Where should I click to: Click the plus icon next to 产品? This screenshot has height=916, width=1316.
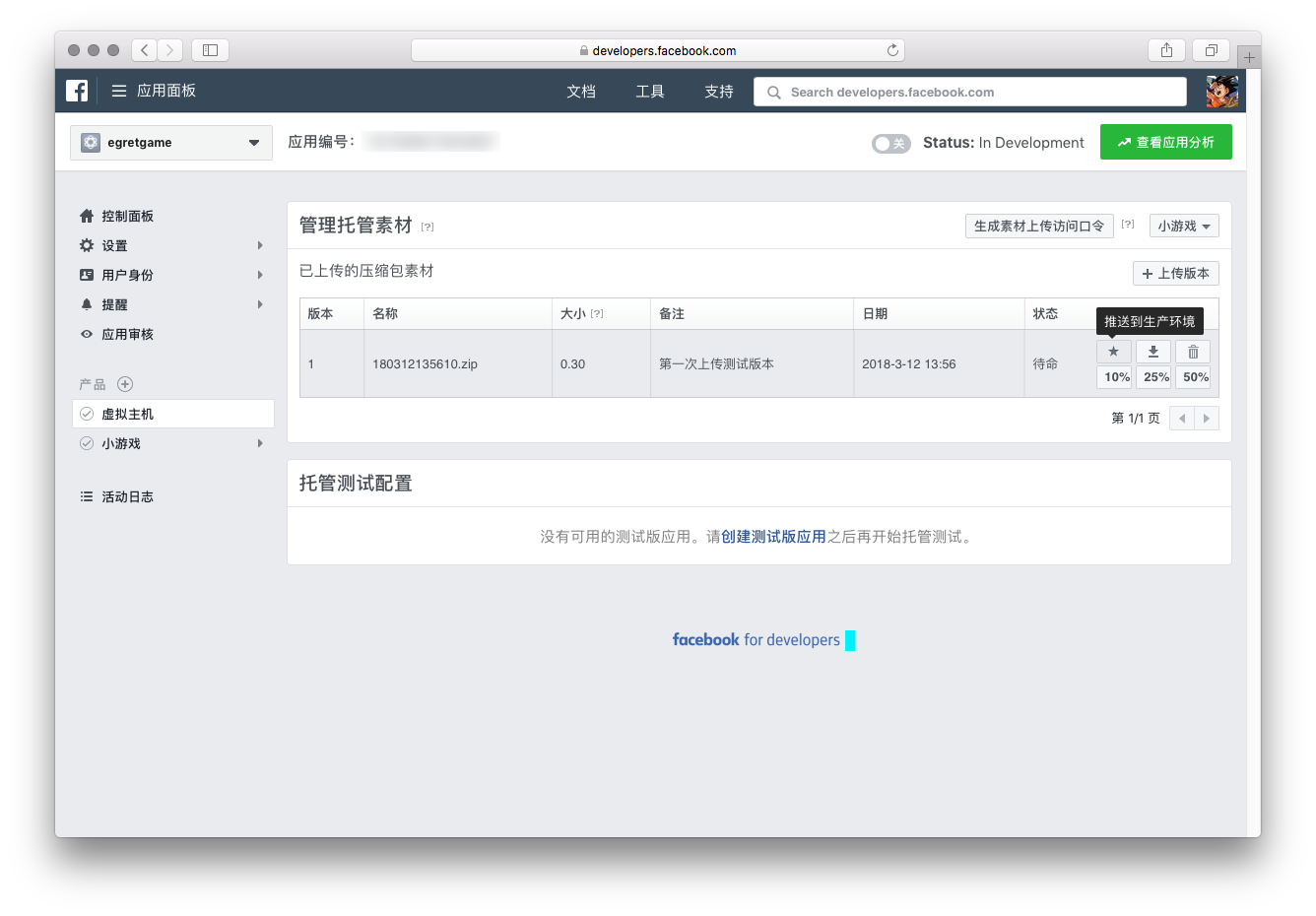[x=125, y=384]
